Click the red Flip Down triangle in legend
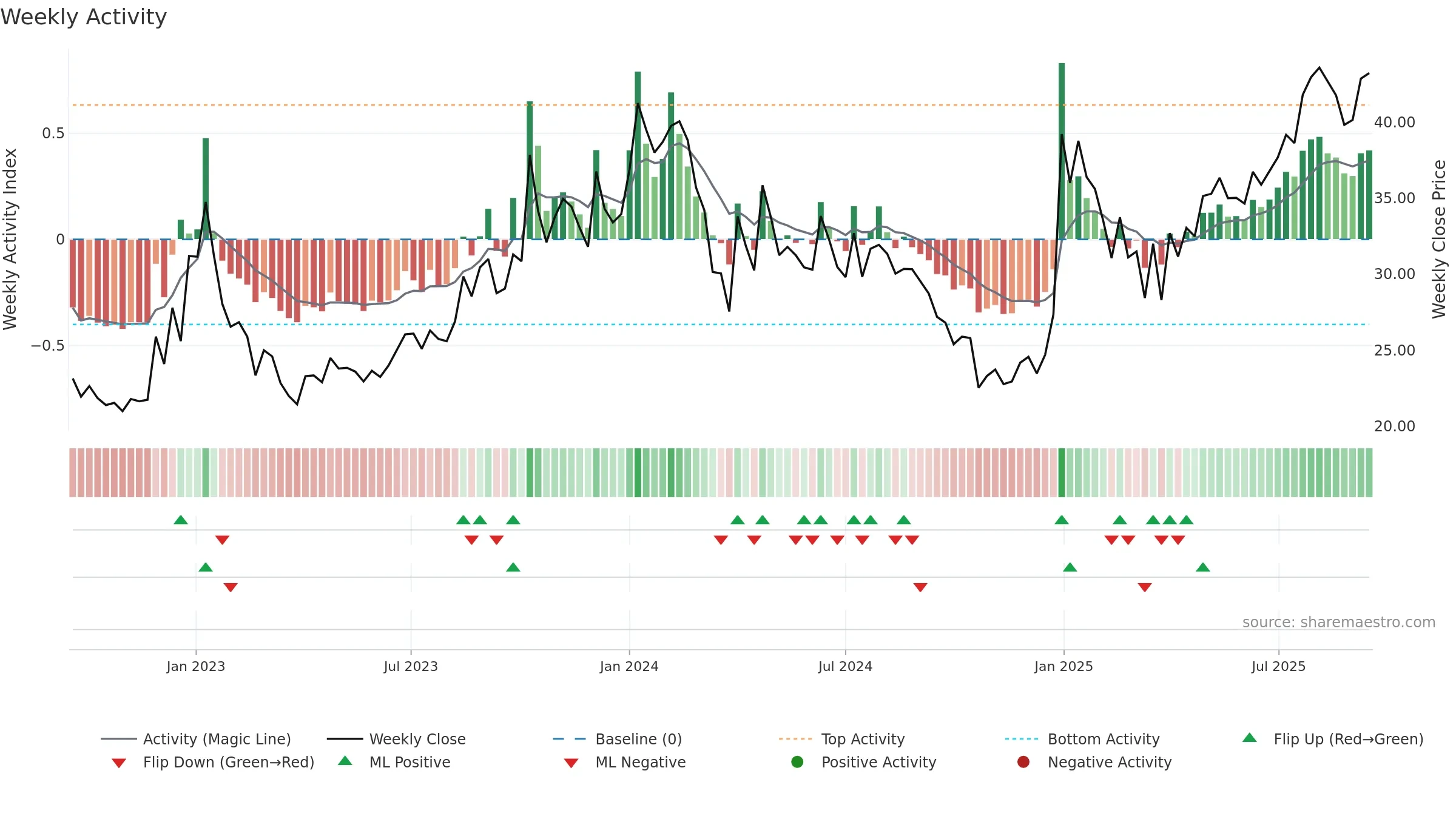Screen dimensions: 1456x819 (119, 763)
